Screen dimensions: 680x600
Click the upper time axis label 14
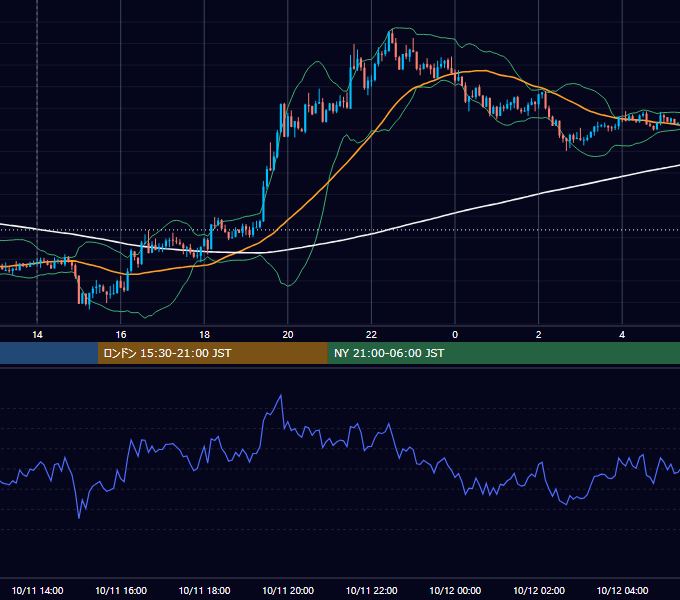(x=37, y=335)
